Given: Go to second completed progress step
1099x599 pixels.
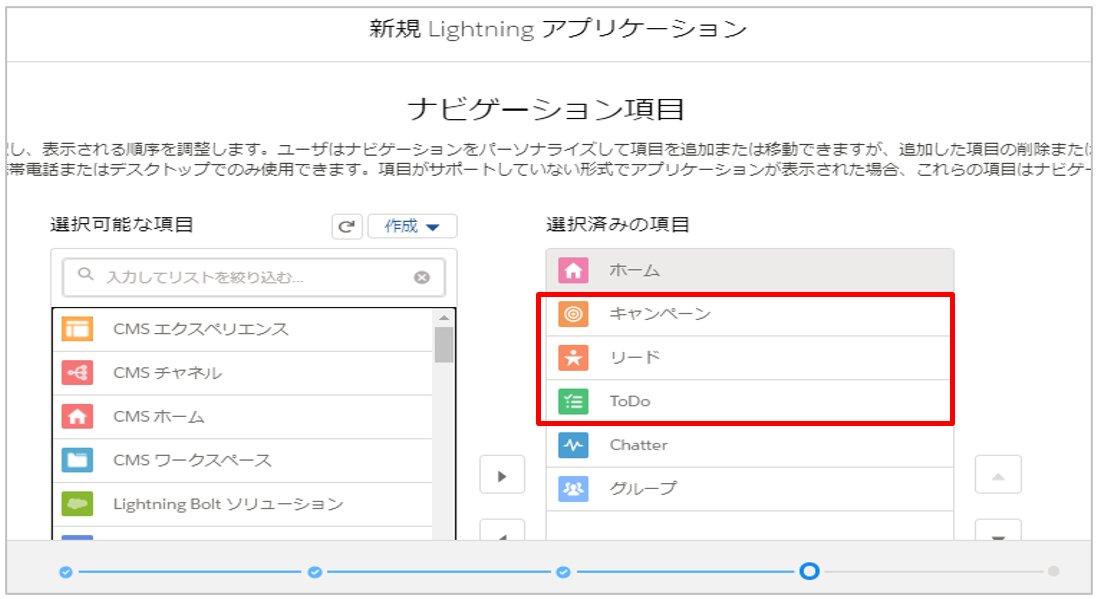Looking at the screenshot, I should point(315,572).
